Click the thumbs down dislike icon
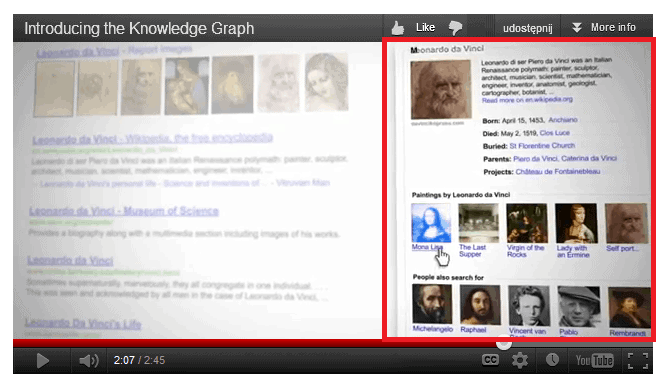 [x=455, y=28]
